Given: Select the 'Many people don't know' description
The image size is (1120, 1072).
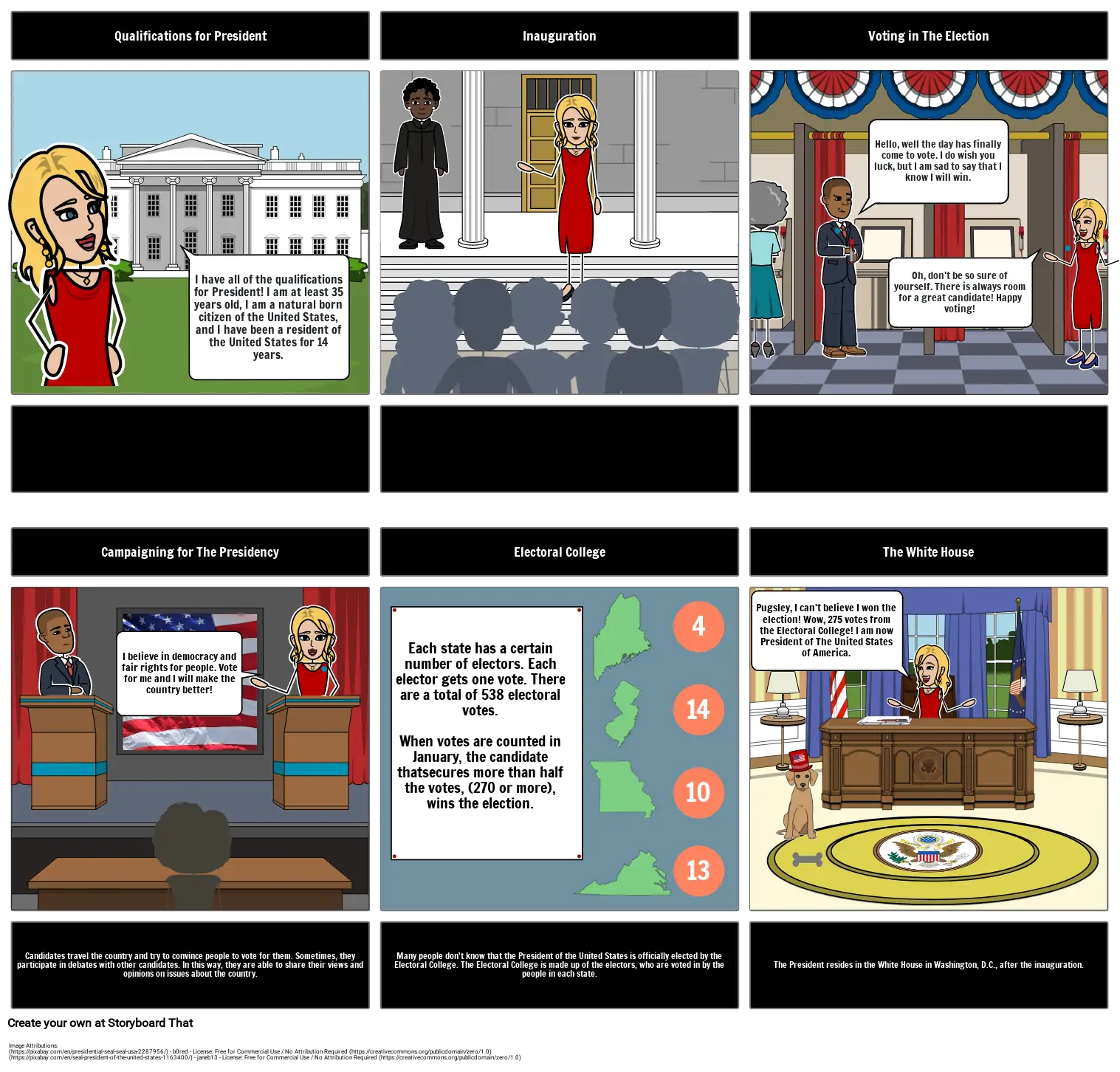Looking at the screenshot, I should coord(560,965).
